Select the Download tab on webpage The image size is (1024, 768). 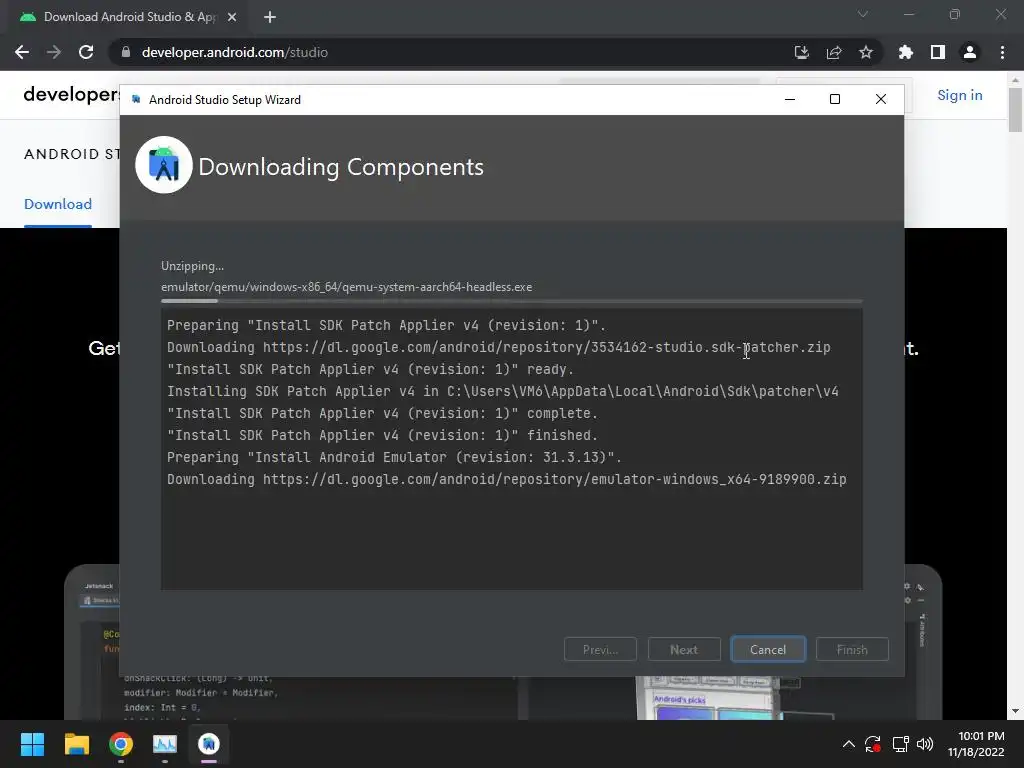click(58, 204)
